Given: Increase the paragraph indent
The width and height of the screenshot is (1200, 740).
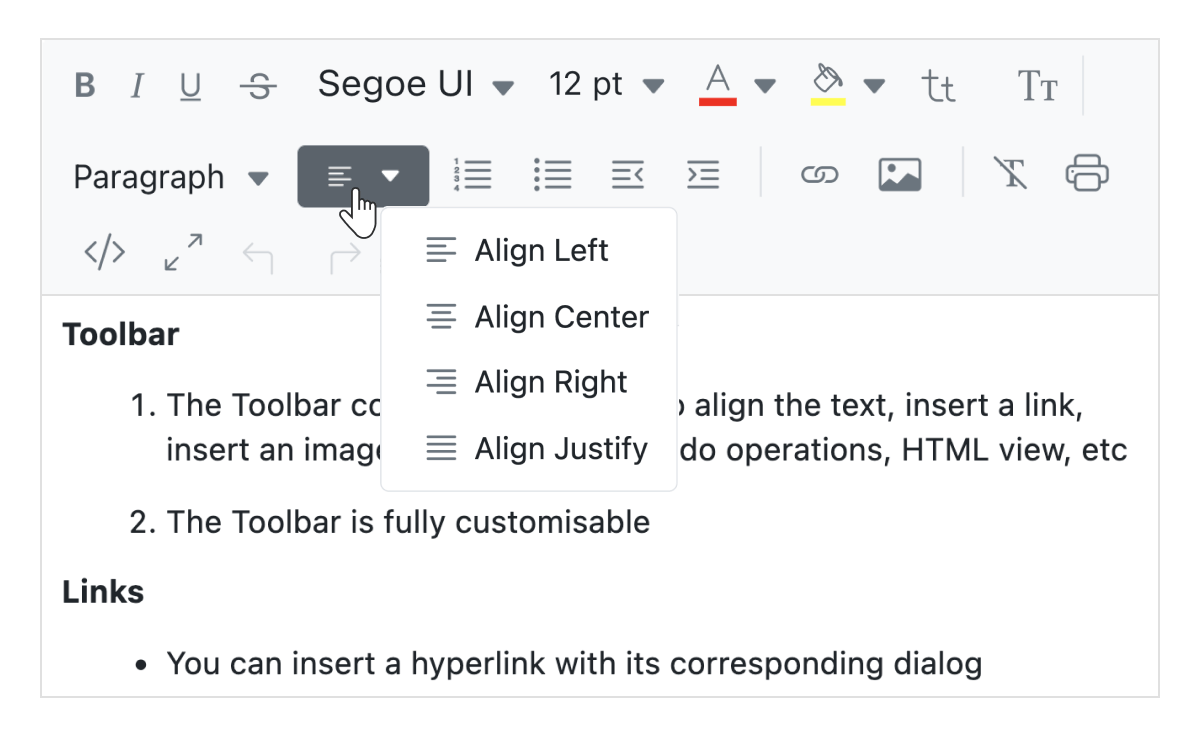Looking at the screenshot, I should click(703, 174).
